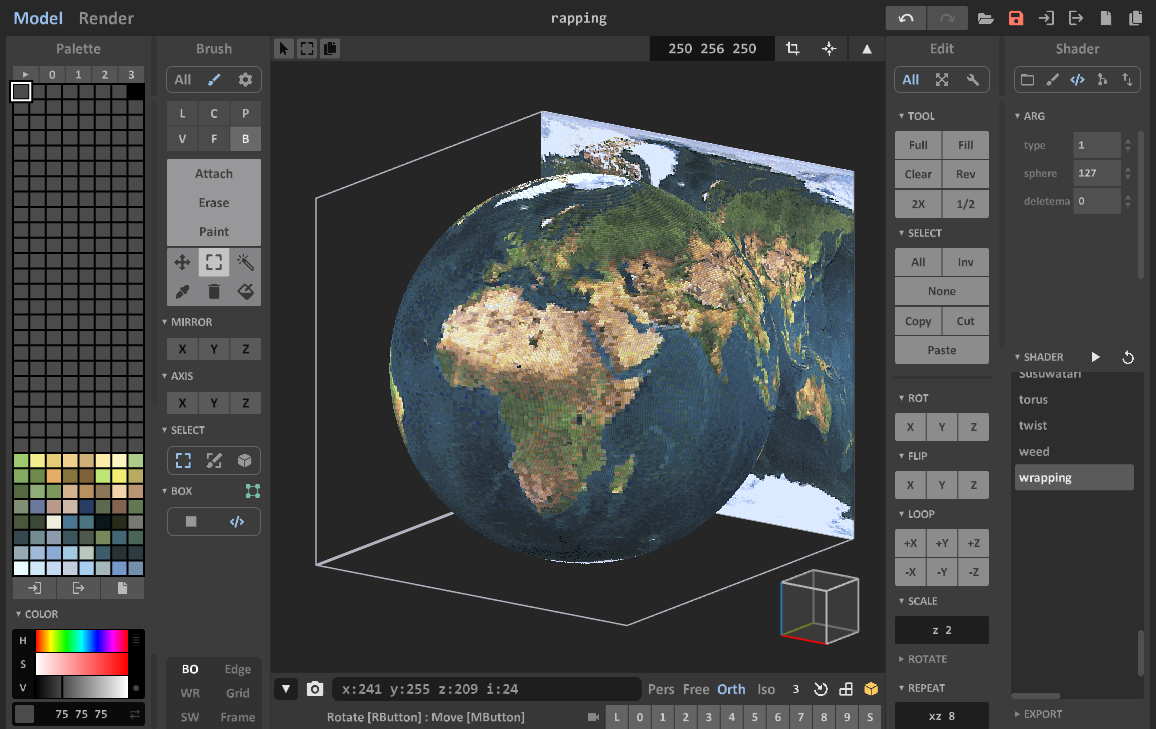Toggle the BO display option
The height and width of the screenshot is (729, 1156).
pyautogui.click(x=190, y=669)
